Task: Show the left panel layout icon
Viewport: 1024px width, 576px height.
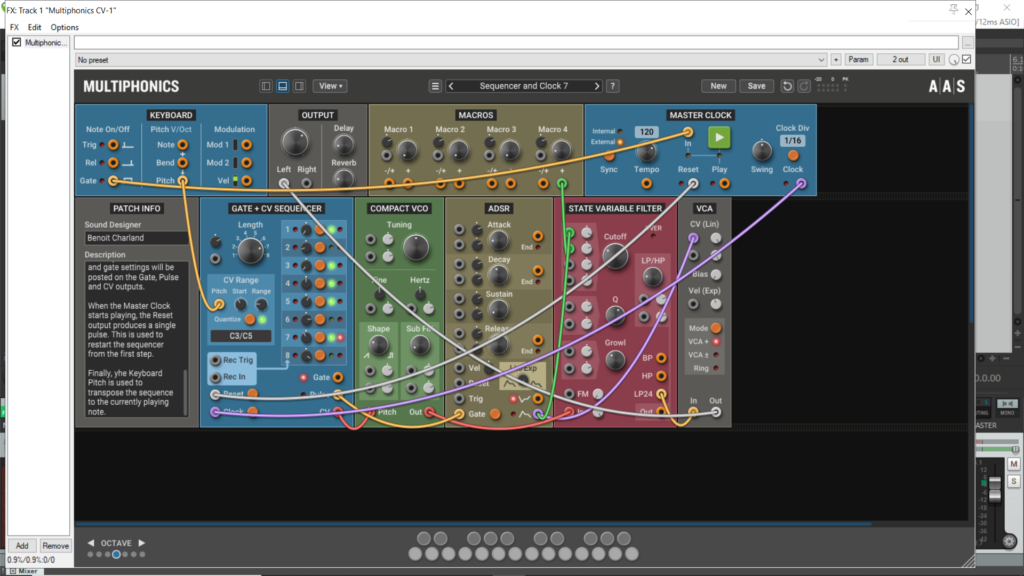Action: [266, 86]
